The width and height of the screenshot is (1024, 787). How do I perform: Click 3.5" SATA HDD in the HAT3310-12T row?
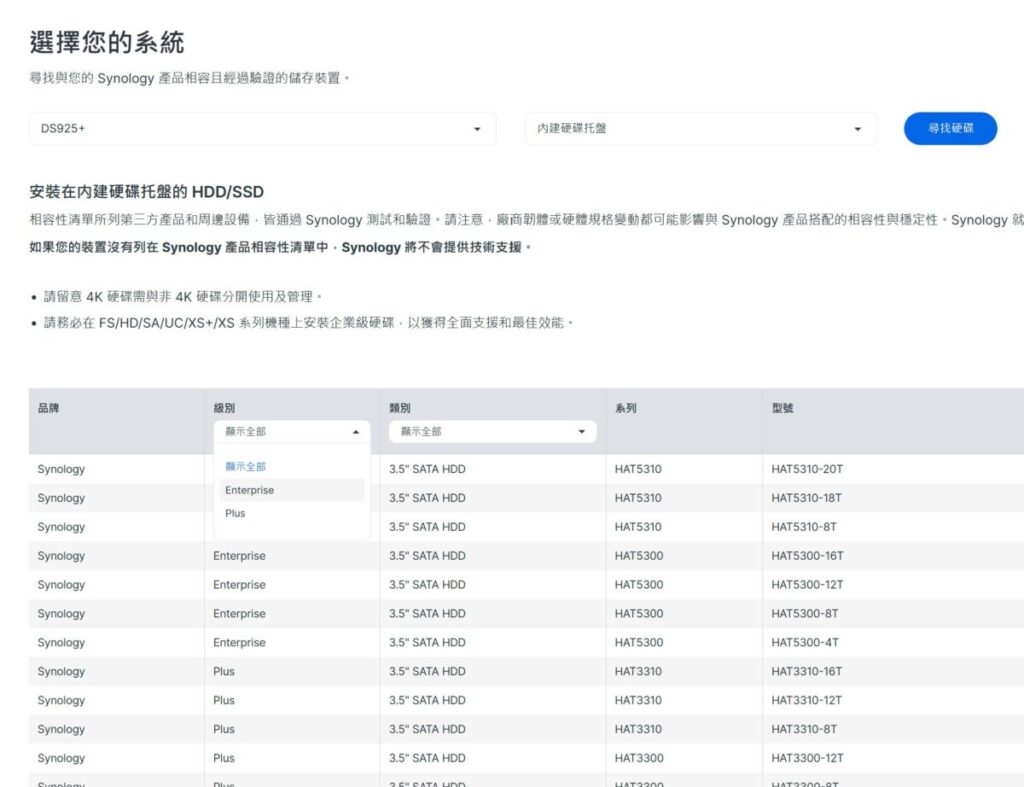[x=427, y=700]
